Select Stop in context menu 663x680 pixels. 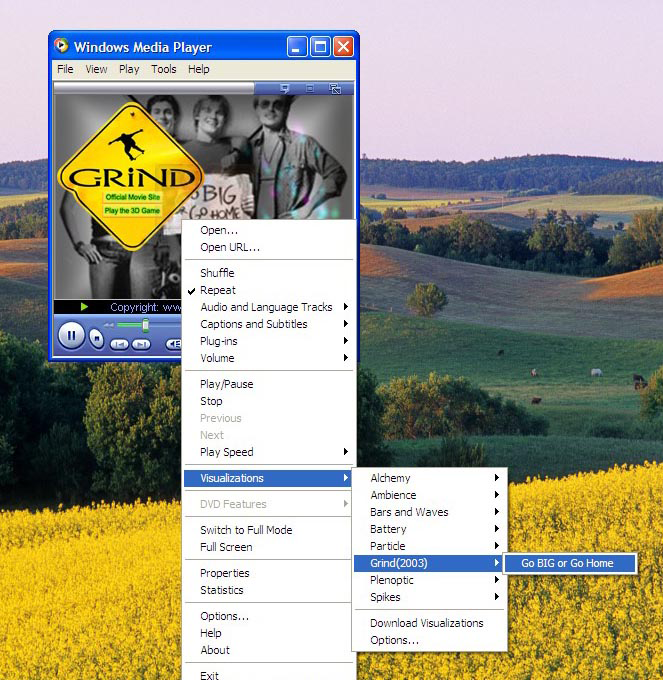268,401
